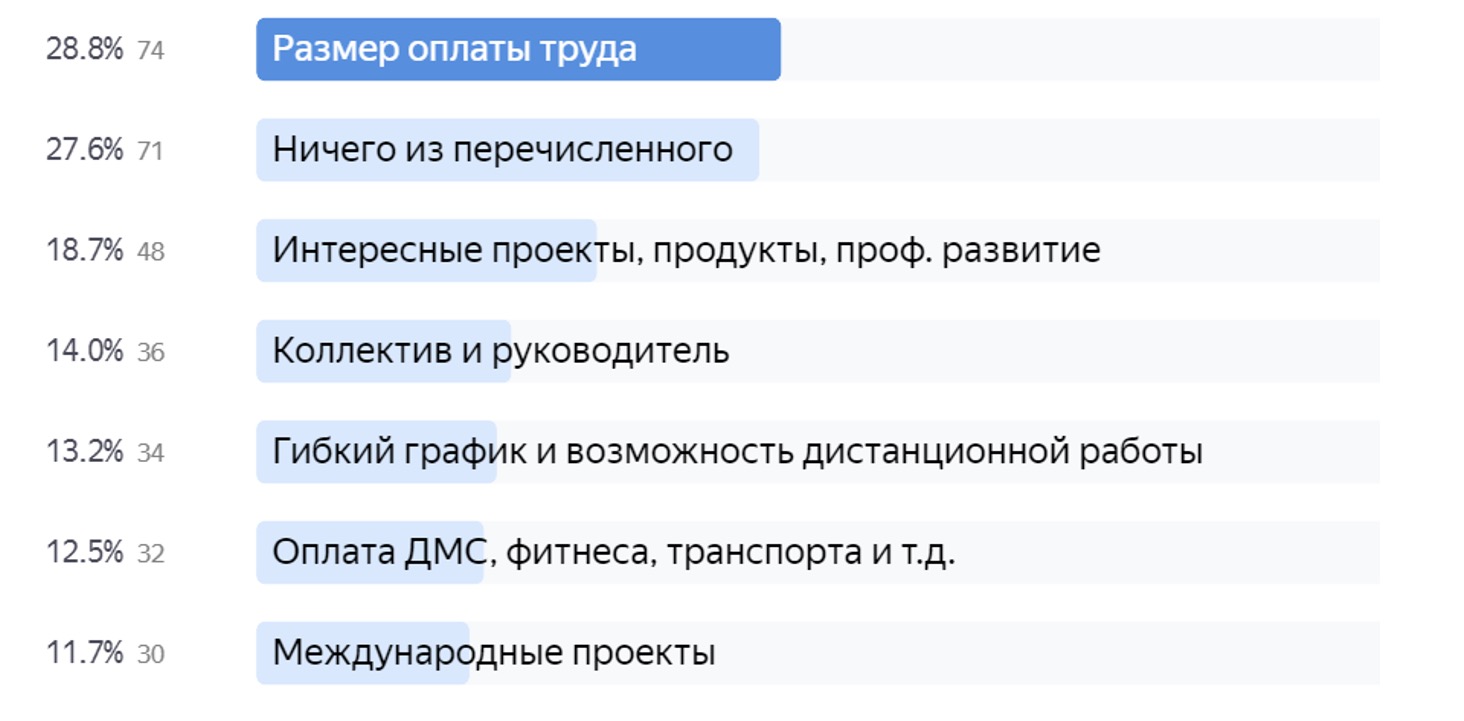The image size is (1464, 721).
Task: Click the 27.6% percentage label
Action: [x=85, y=151]
